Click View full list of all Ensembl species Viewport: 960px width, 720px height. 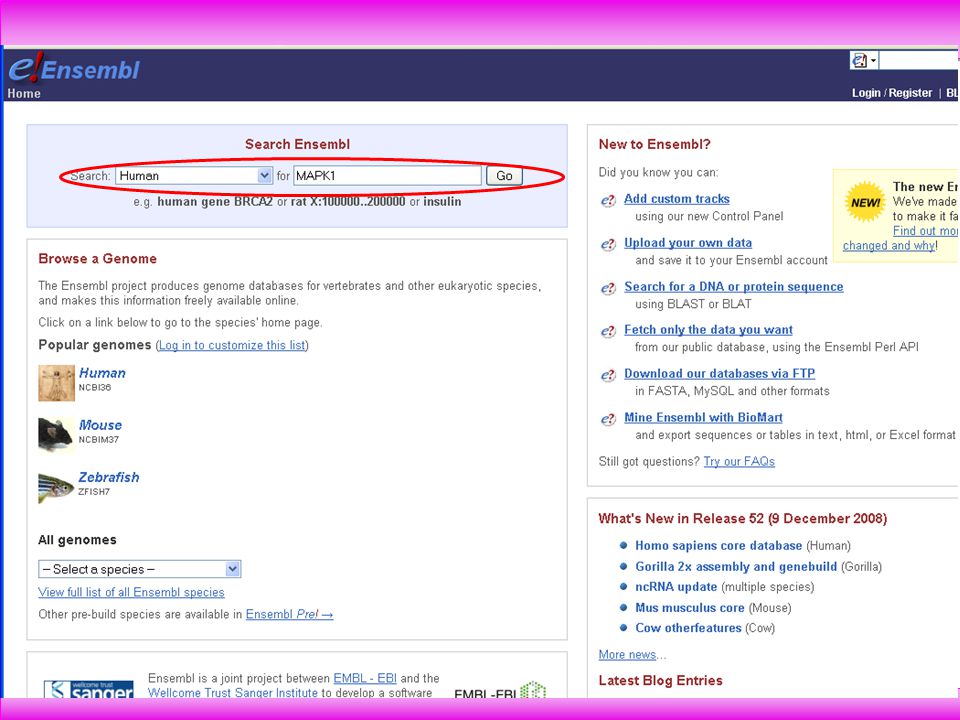pos(131,592)
